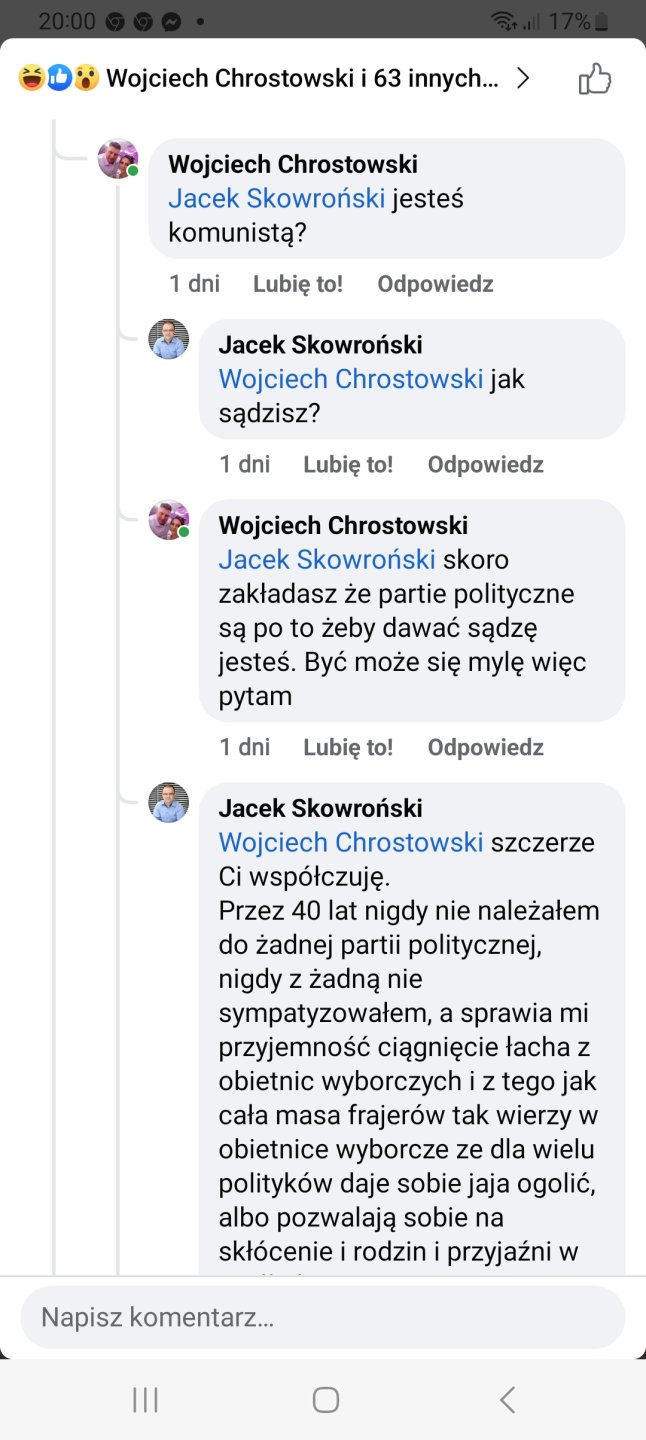Reply to the 'jak sądzisz?' comment
Viewport: 646px width, 1440px height.
coord(485,464)
